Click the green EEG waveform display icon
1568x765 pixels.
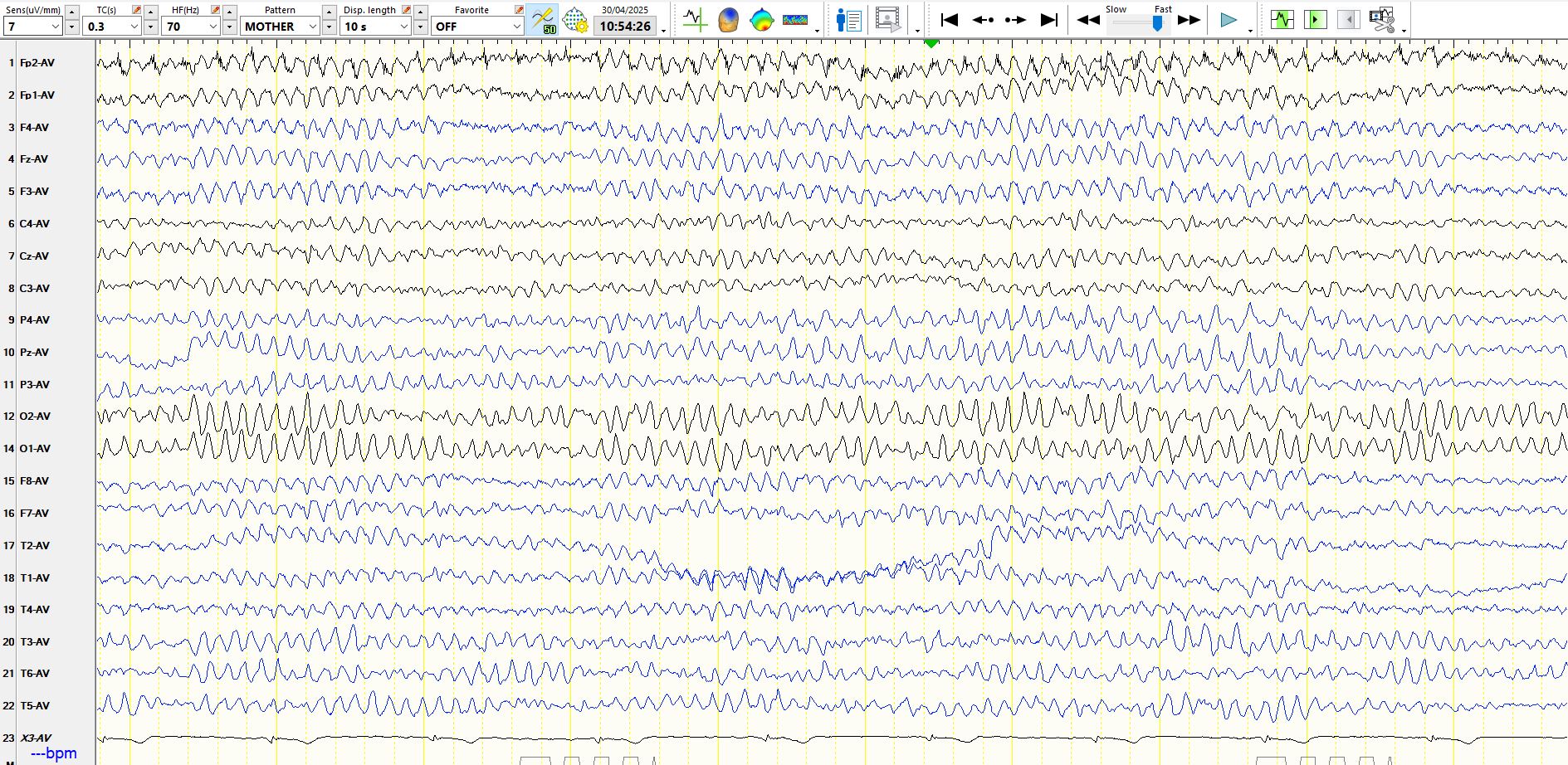click(x=1282, y=20)
